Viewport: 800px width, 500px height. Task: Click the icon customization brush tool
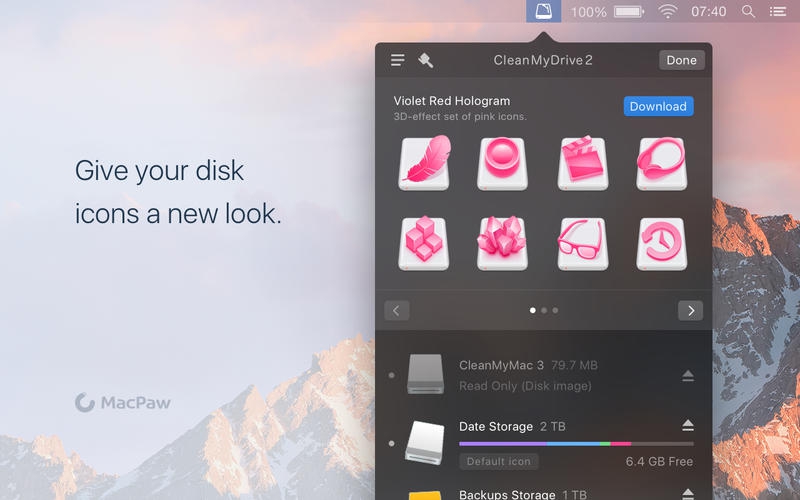[x=426, y=60]
